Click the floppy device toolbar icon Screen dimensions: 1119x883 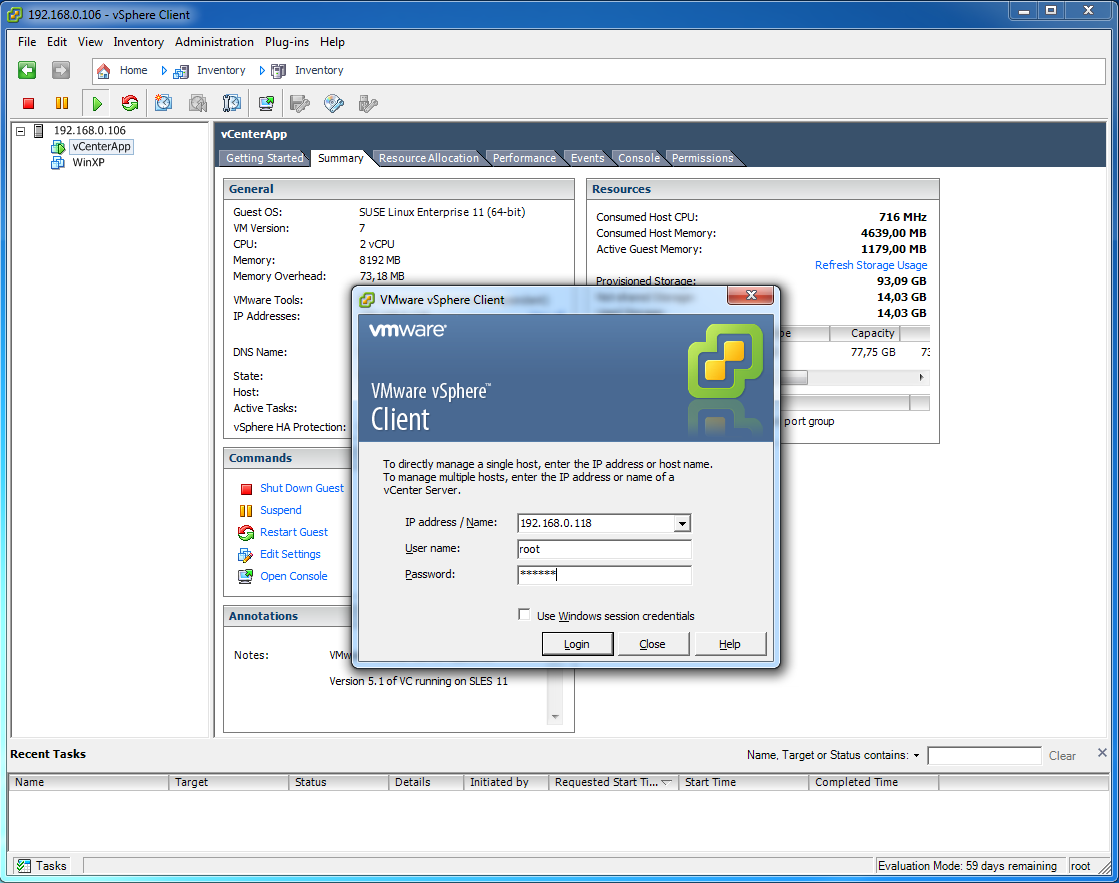coord(300,104)
